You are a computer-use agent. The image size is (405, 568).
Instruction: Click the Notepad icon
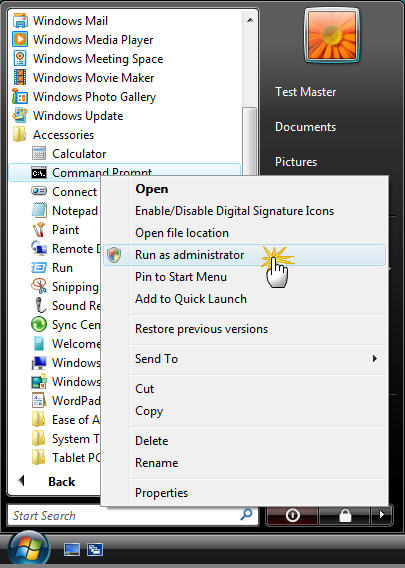click(x=39, y=210)
